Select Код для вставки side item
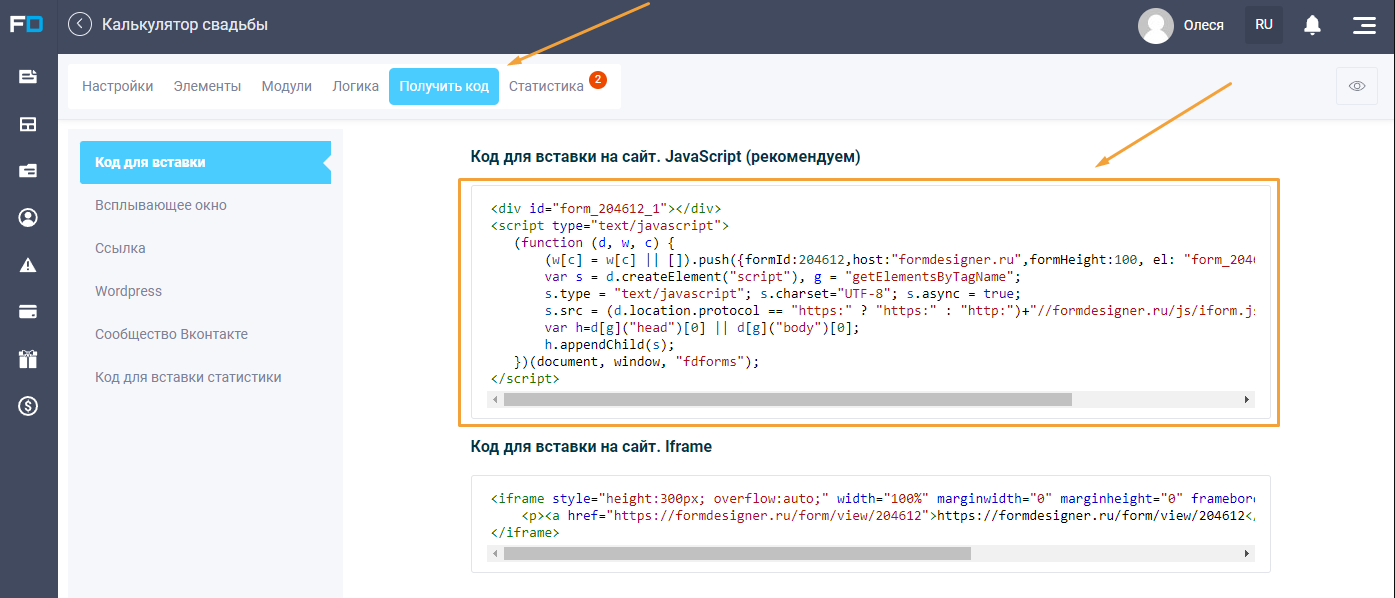The width and height of the screenshot is (1395, 598). coord(205,162)
